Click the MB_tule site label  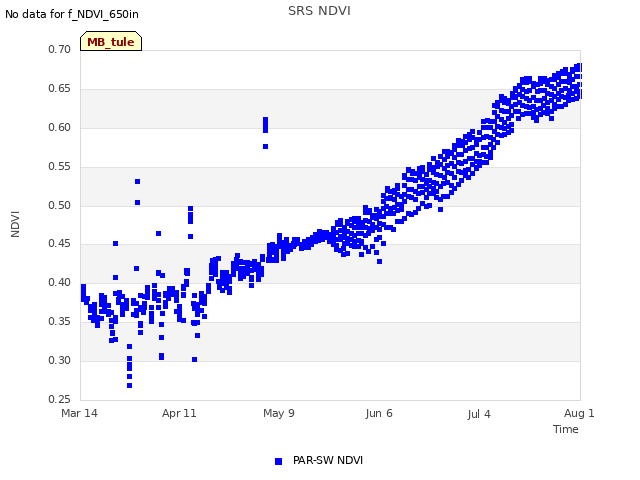point(111,41)
